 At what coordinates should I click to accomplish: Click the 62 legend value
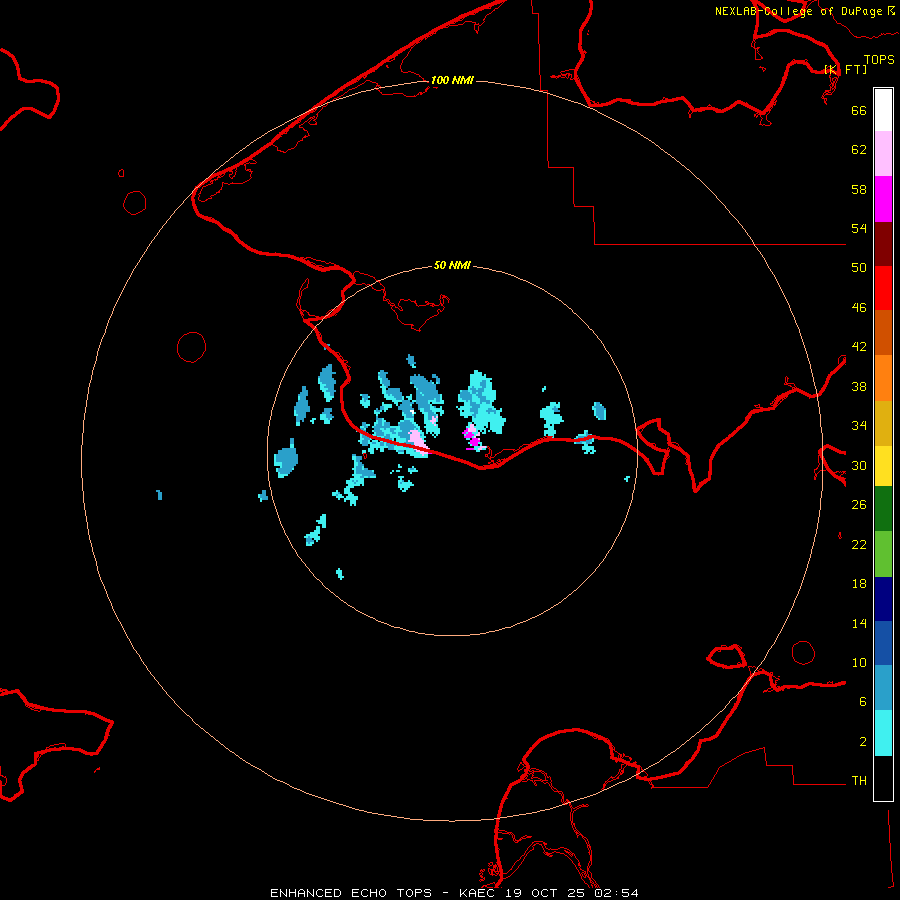(x=859, y=150)
